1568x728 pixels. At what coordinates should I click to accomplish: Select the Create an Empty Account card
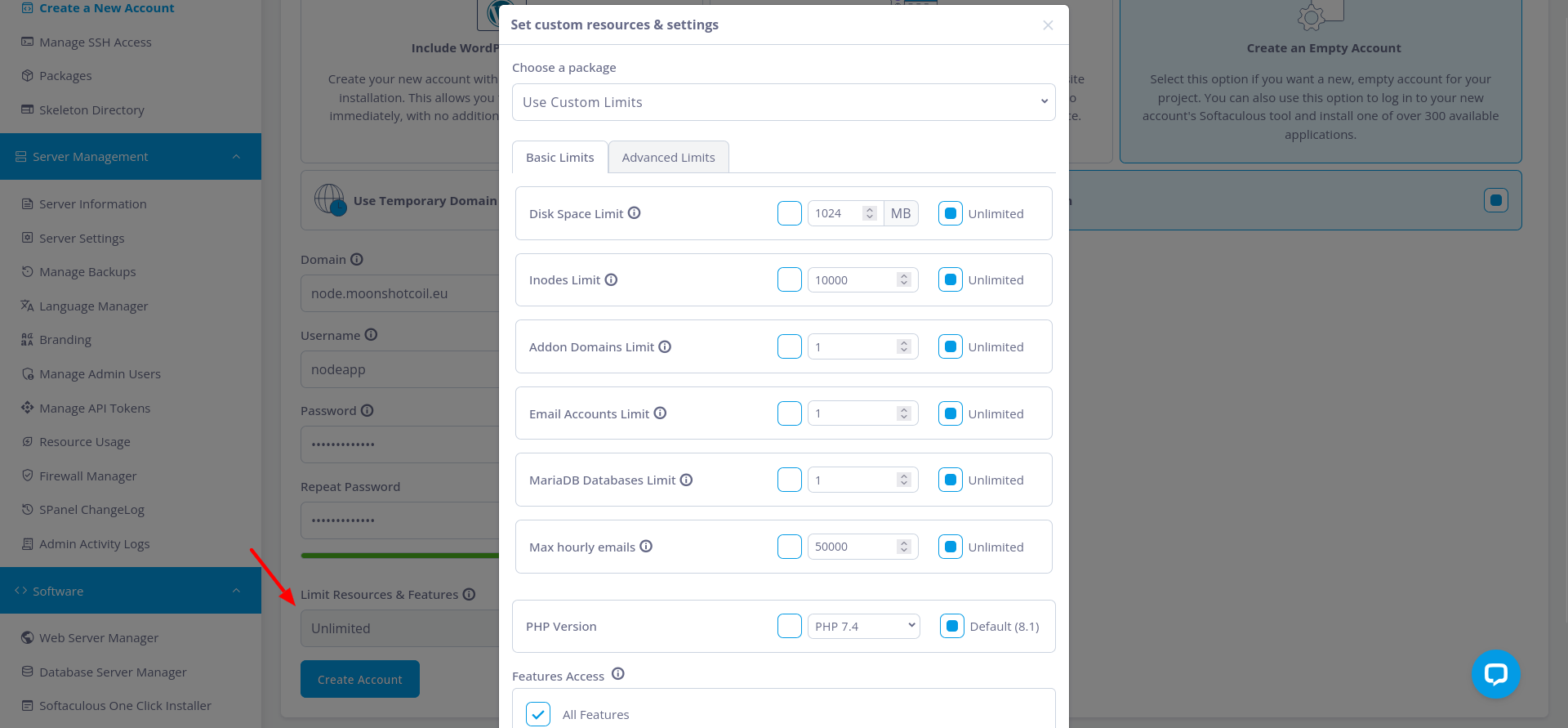click(1321, 79)
